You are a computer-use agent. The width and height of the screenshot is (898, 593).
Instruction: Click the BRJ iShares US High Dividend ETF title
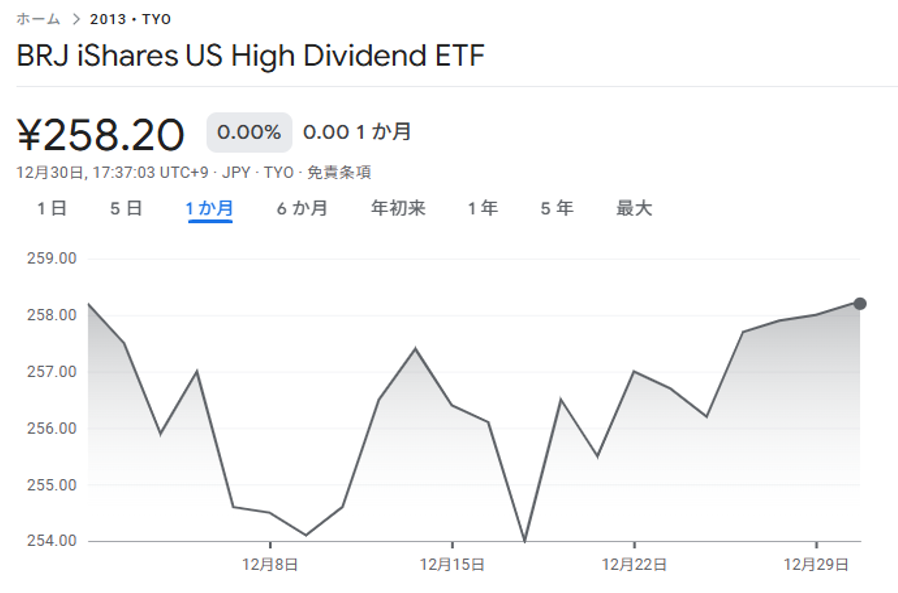click(250, 56)
